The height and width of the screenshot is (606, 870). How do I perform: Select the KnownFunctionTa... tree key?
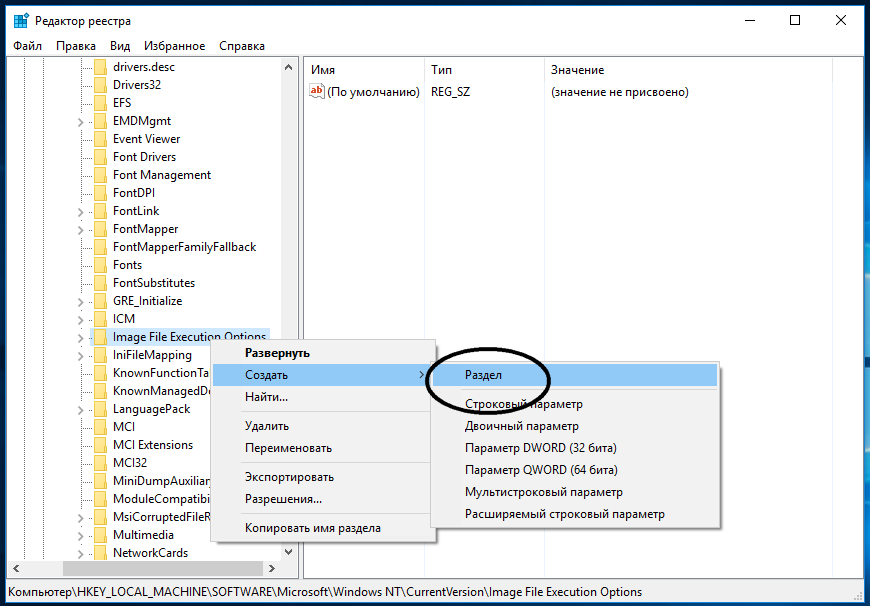(161, 373)
